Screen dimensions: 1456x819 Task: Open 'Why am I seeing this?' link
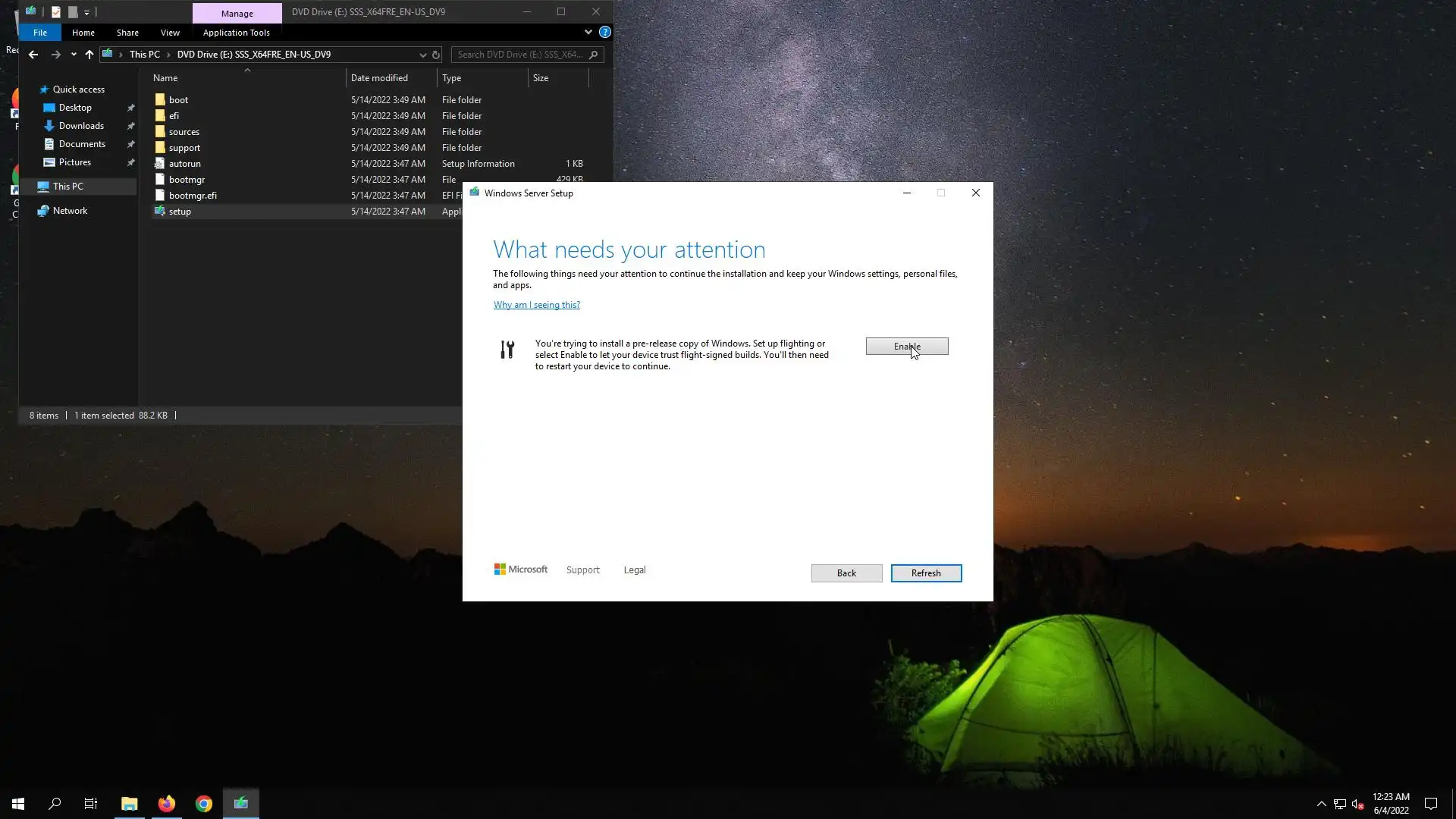(536, 305)
